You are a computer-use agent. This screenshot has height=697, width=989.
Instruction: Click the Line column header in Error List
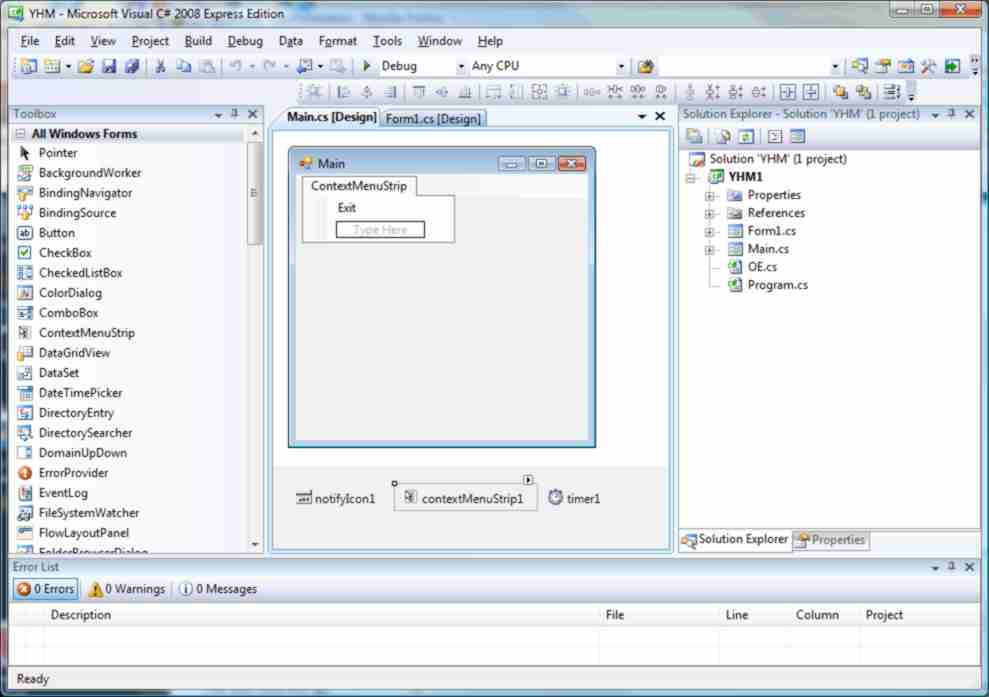737,615
